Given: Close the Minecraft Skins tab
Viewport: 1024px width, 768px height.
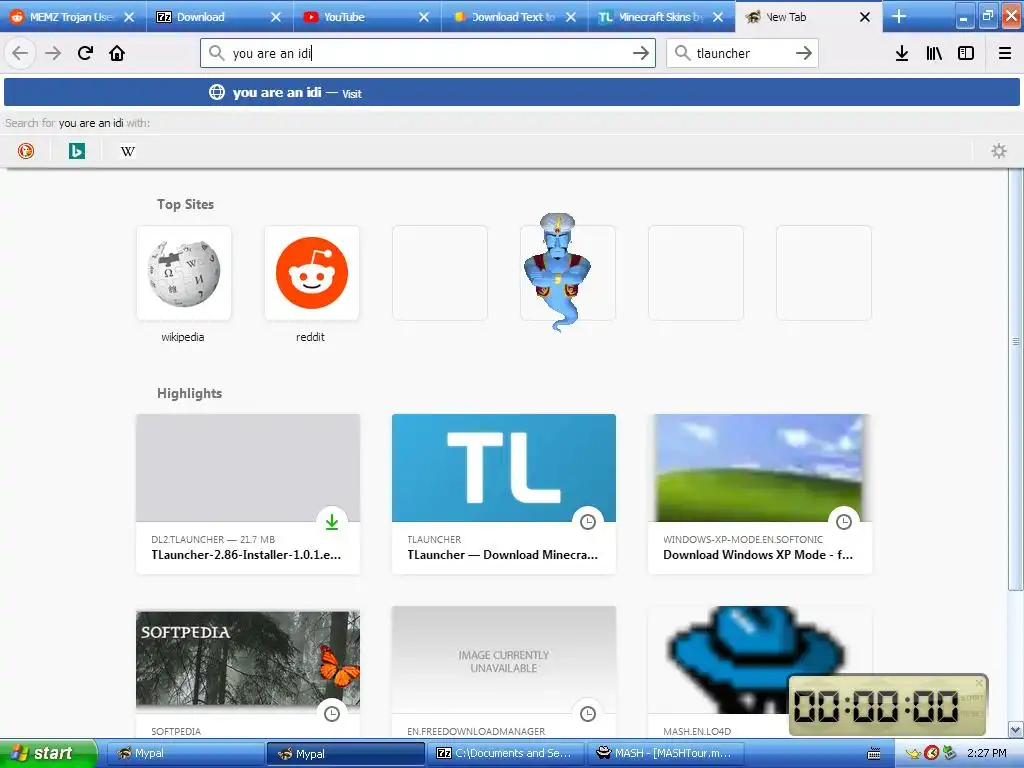Looking at the screenshot, I should 718,17.
